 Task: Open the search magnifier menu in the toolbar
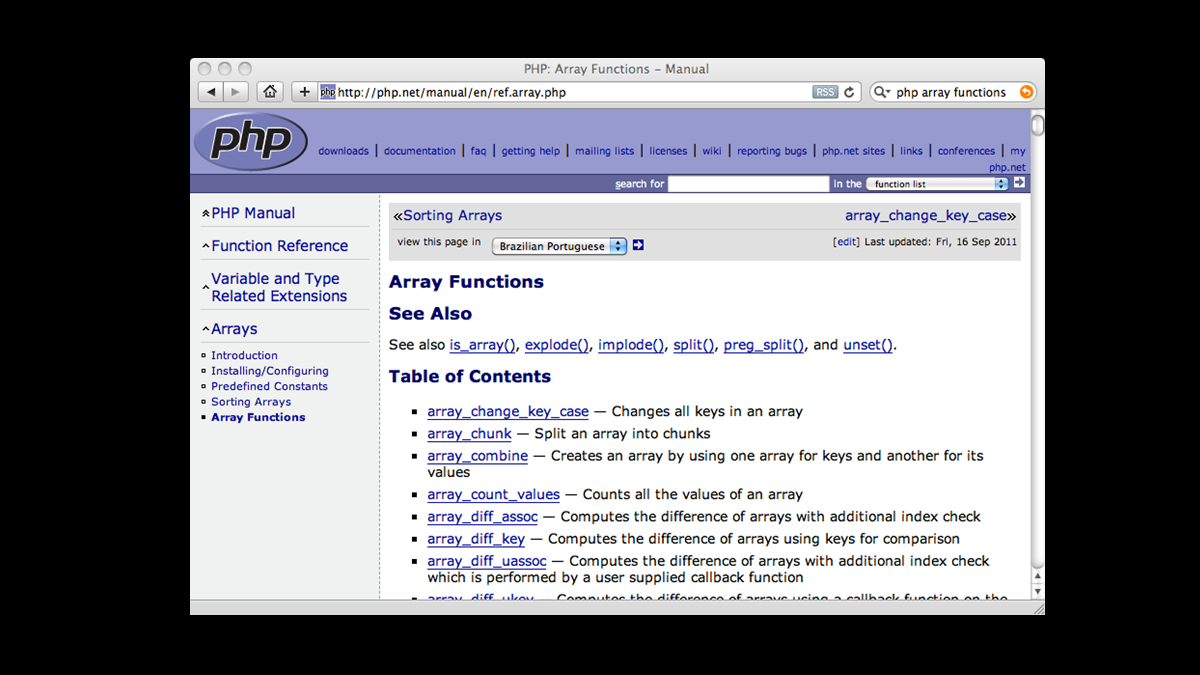pos(882,92)
